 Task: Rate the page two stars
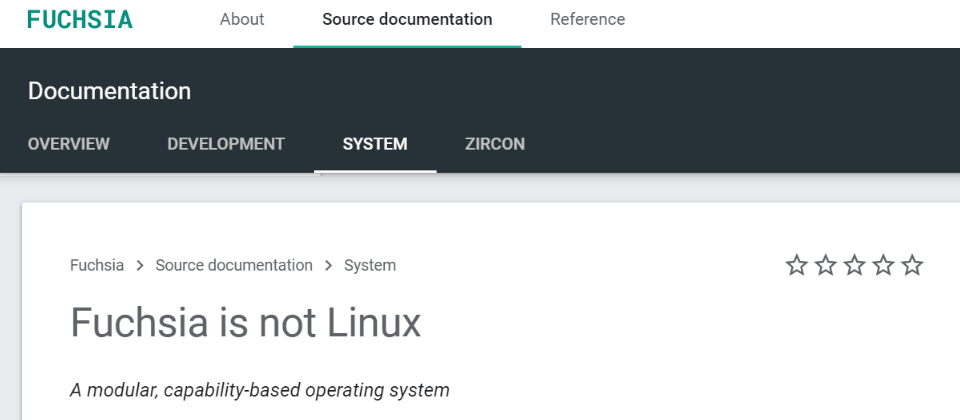(x=825, y=265)
